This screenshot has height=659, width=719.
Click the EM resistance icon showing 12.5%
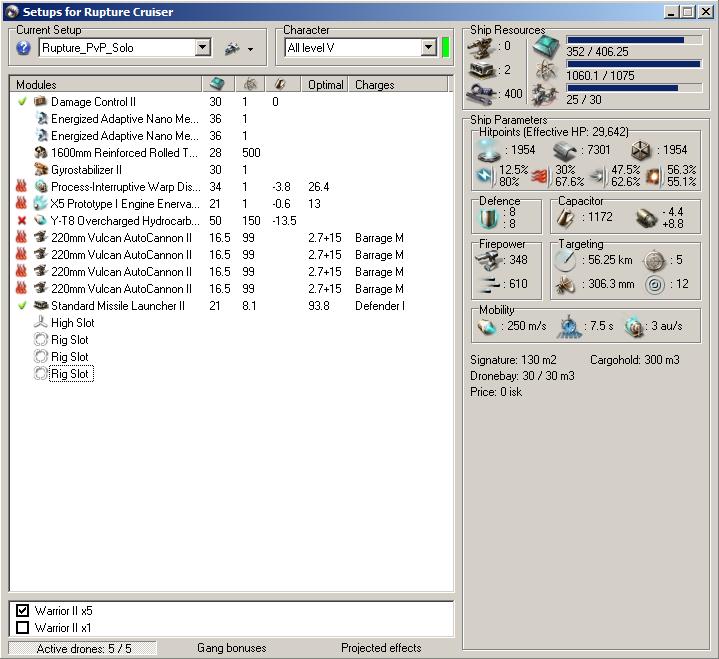tap(486, 176)
